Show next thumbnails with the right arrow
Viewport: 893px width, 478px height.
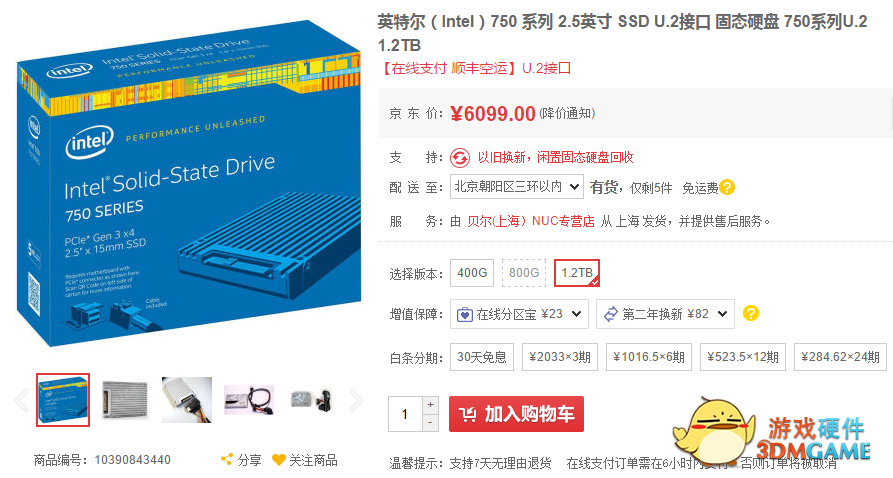[x=356, y=400]
